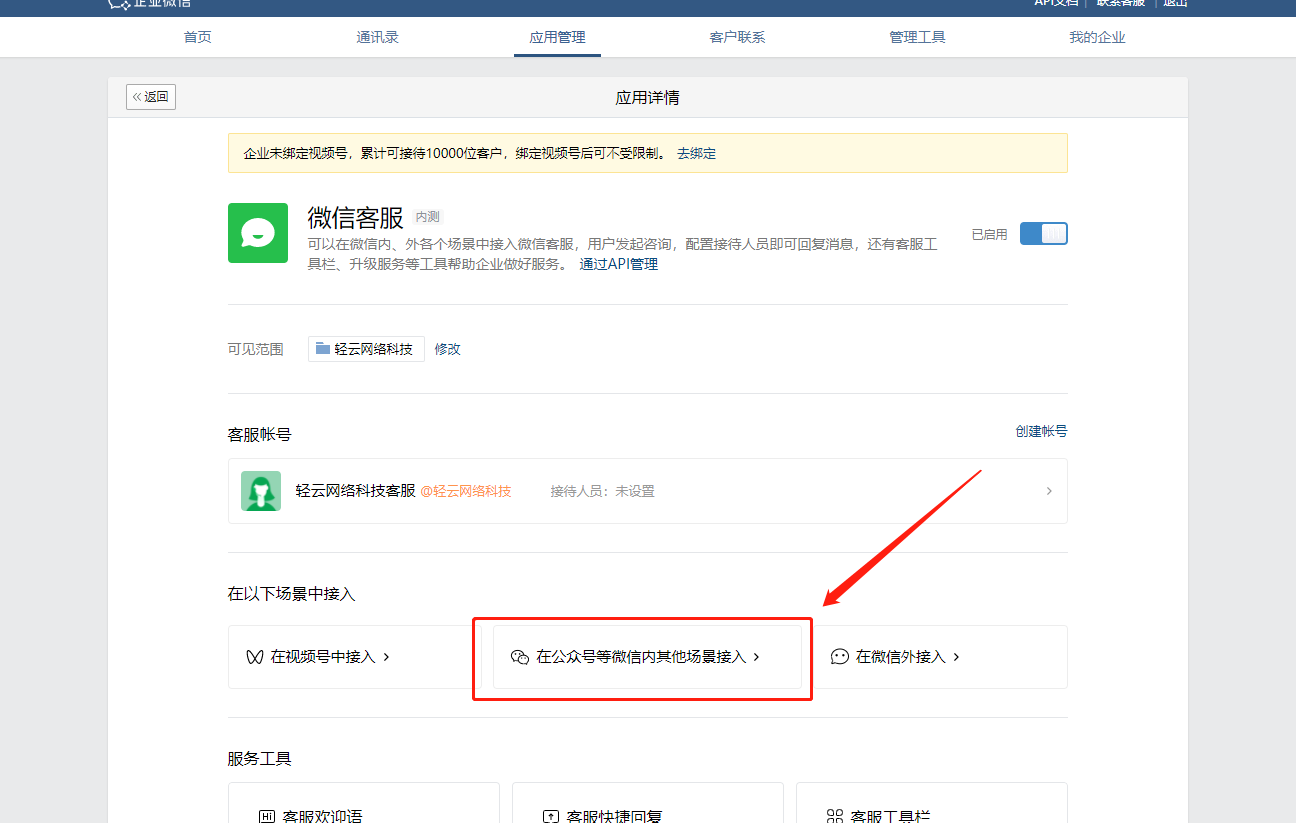The height and width of the screenshot is (823, 1296).
Task: Click the Hi icon of 客服欢迎语
Action: pyautogui.click(x=267, y=816)
